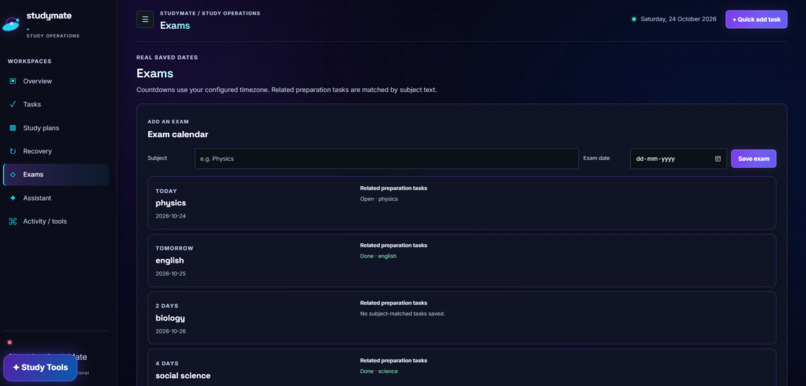Screen dimensions: 806x386
Task: Toggle the hamburger sidebar menu button
Action: click(x=145, y=19)
